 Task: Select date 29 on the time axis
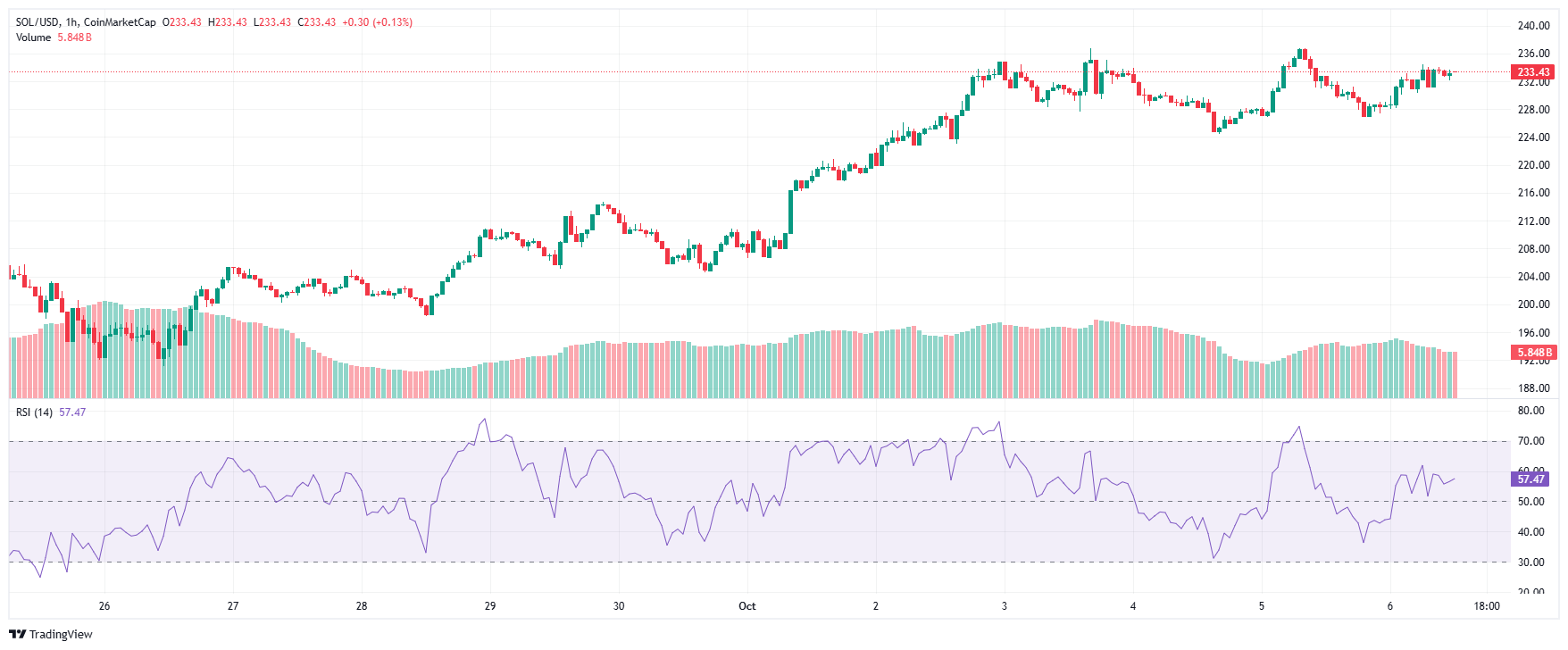pyautogui.click(x=490, y=606)
